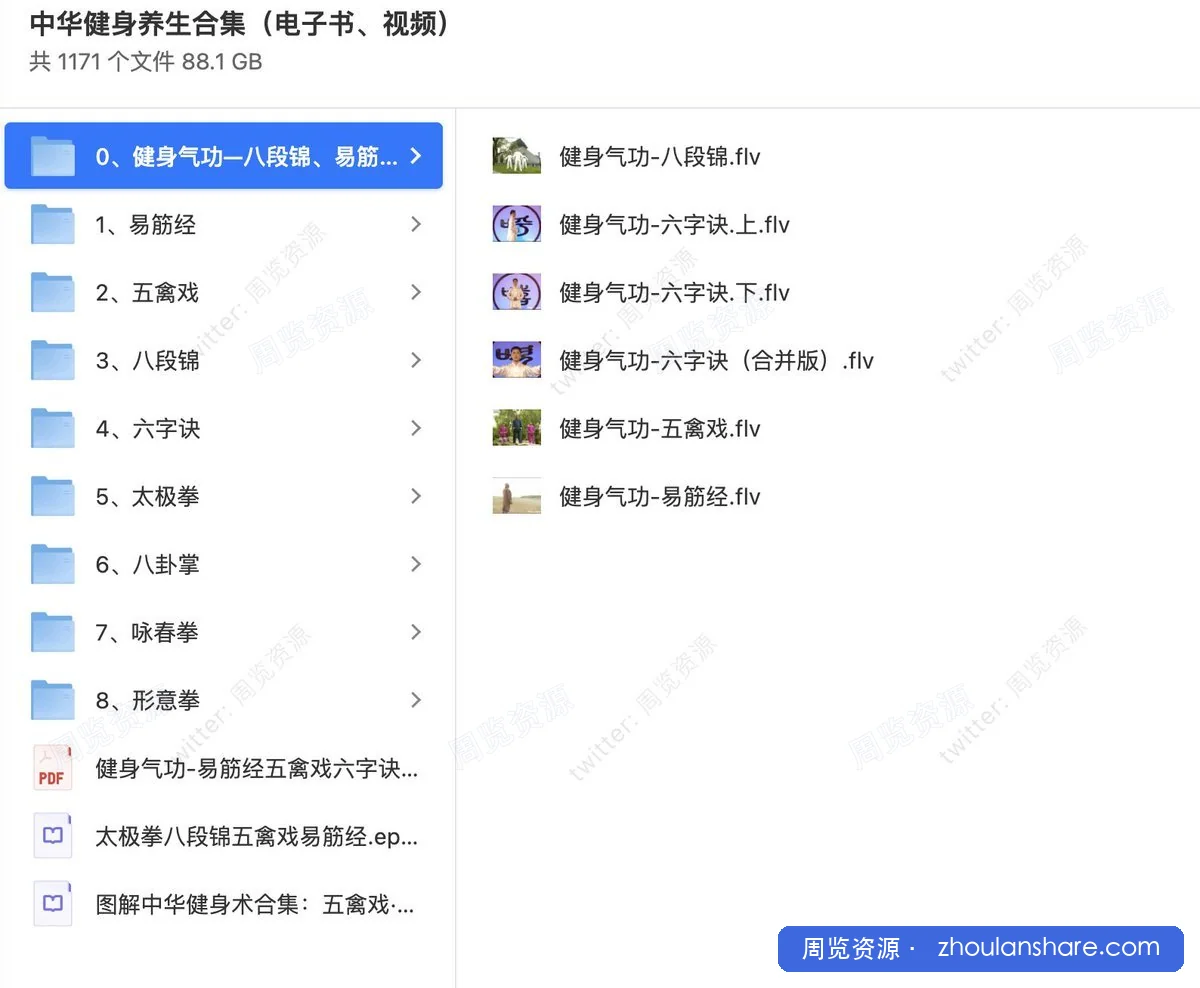Screen dimensions: 1200x988
Task: Expand chevron next to 1、易筋经
Action: coord(416,225)
